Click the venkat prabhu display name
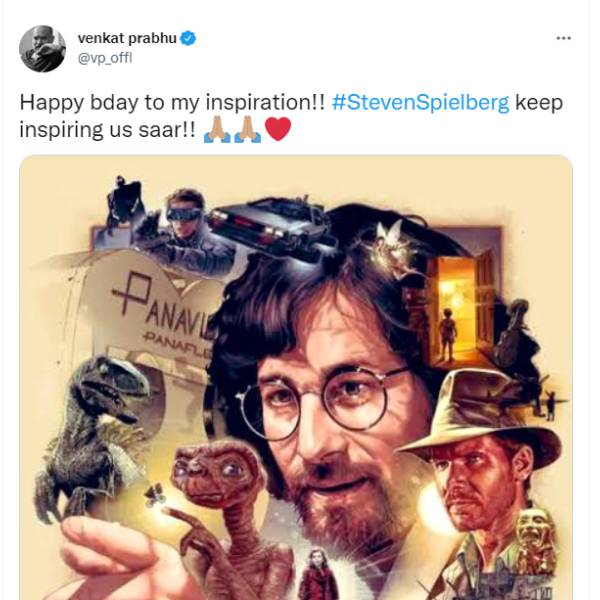 coord(127,38)
